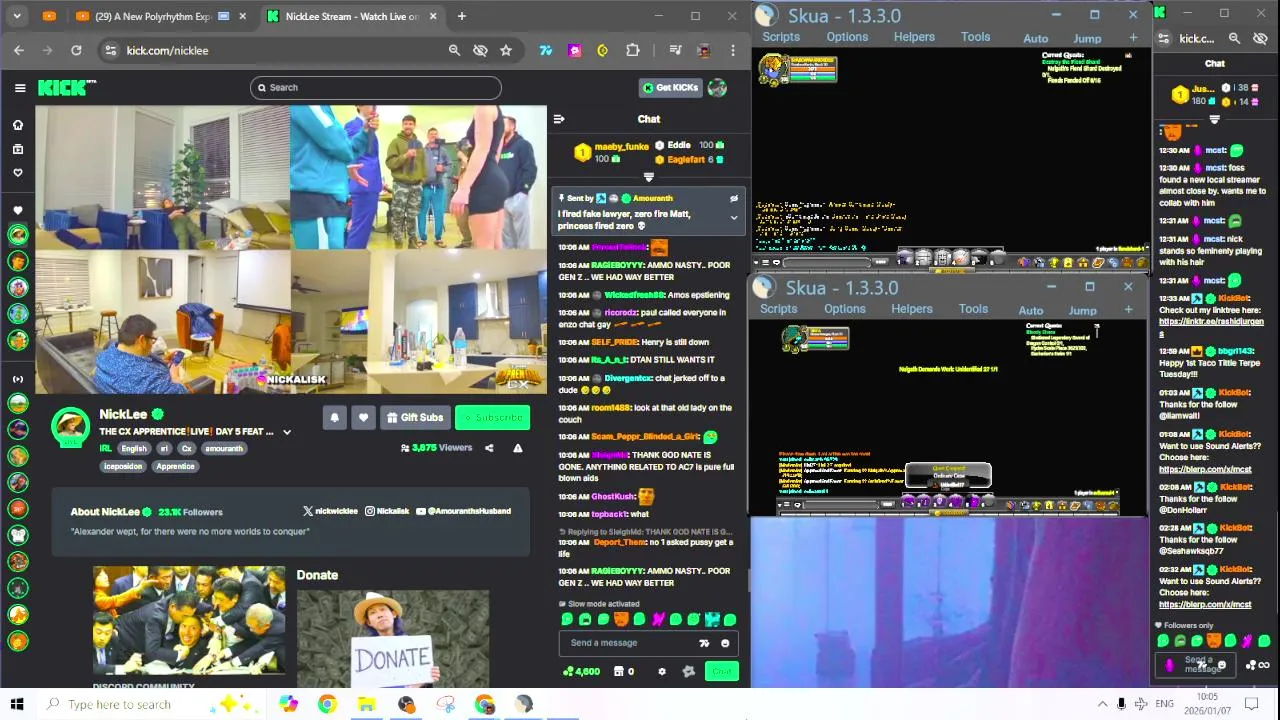Viewport: 1280px width, 720px height.
Task: Open Scripts menu in lower Skua window
Action: pos(778,309)
